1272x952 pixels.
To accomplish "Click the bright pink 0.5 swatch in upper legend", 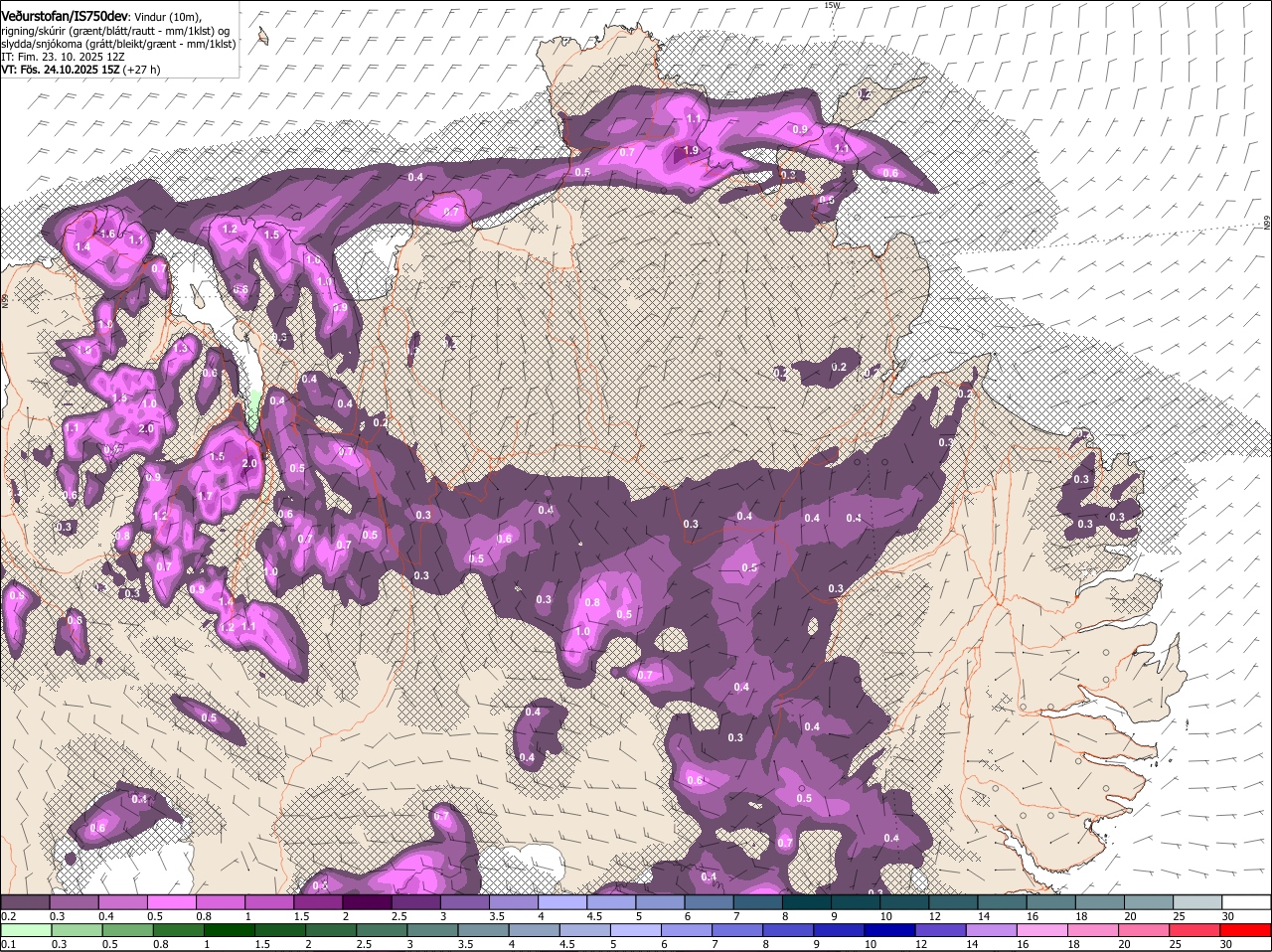I will (172, 901).
